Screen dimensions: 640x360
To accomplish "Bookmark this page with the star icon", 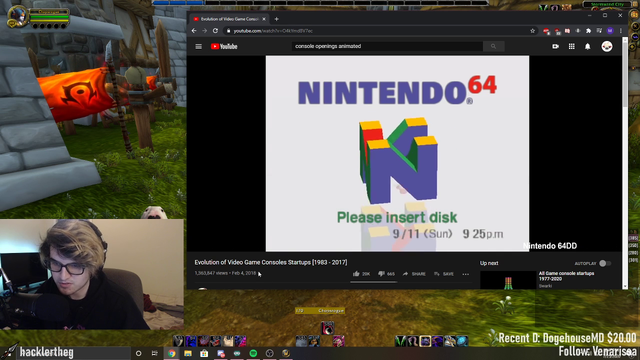I will tap(532, 31).
